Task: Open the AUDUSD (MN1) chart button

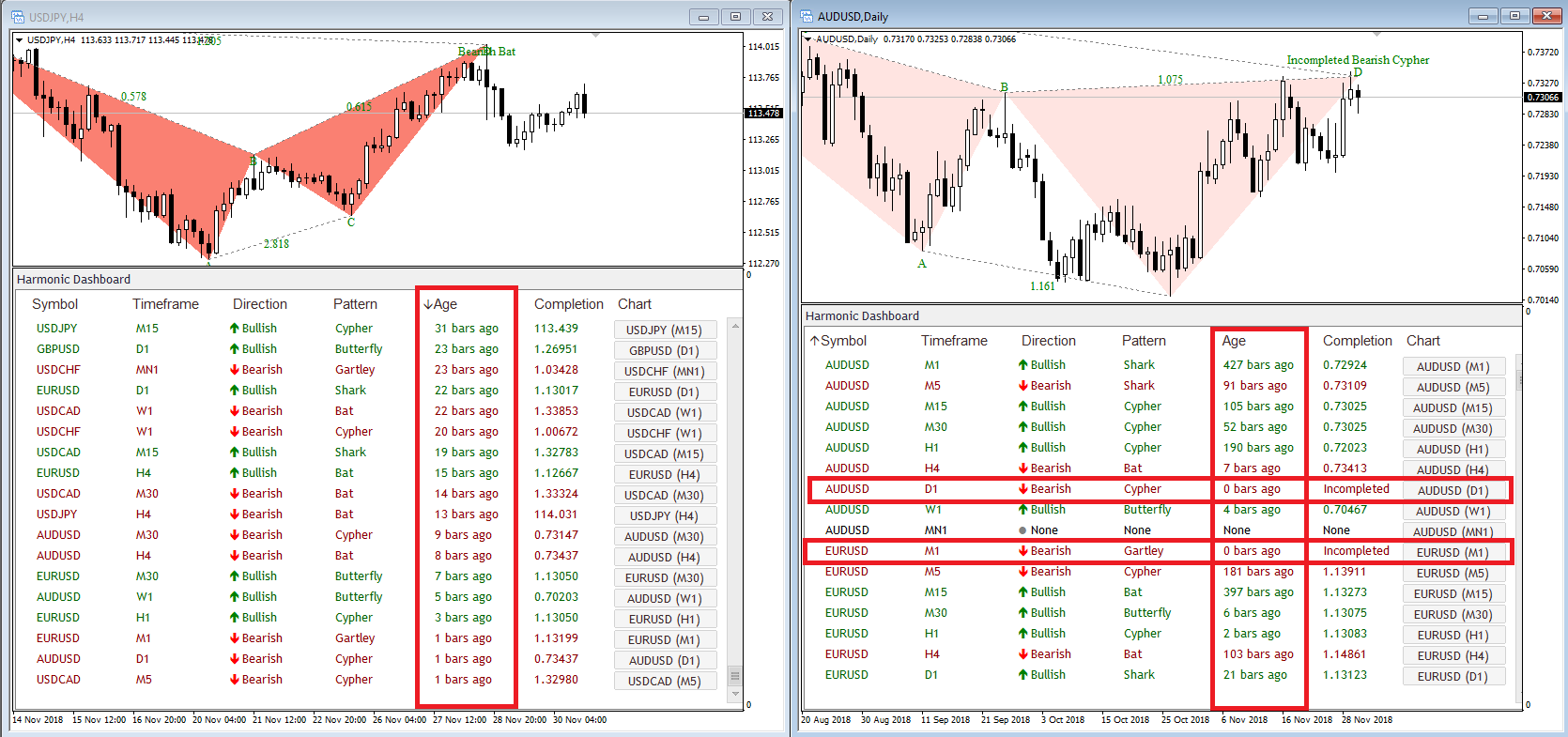Action: coord(1453,531)
